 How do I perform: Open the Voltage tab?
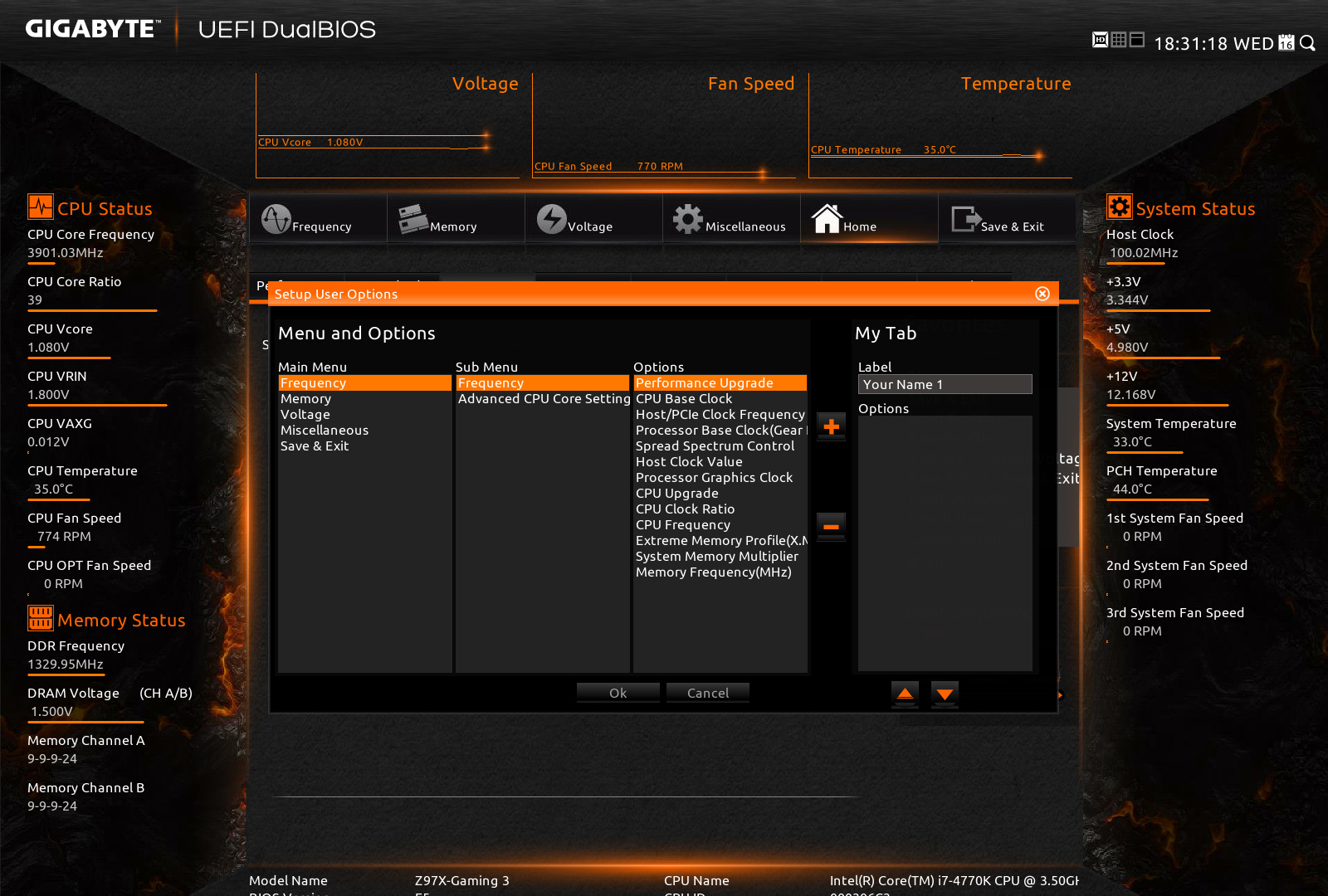tap(593, 219)
